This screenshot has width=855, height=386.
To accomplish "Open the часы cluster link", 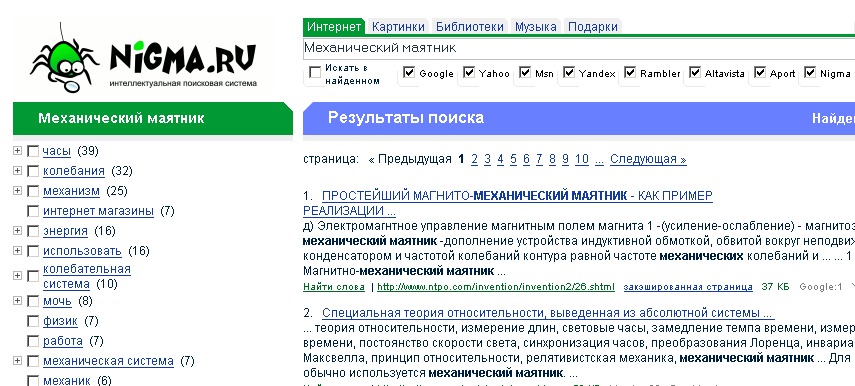I will [57, 151].
